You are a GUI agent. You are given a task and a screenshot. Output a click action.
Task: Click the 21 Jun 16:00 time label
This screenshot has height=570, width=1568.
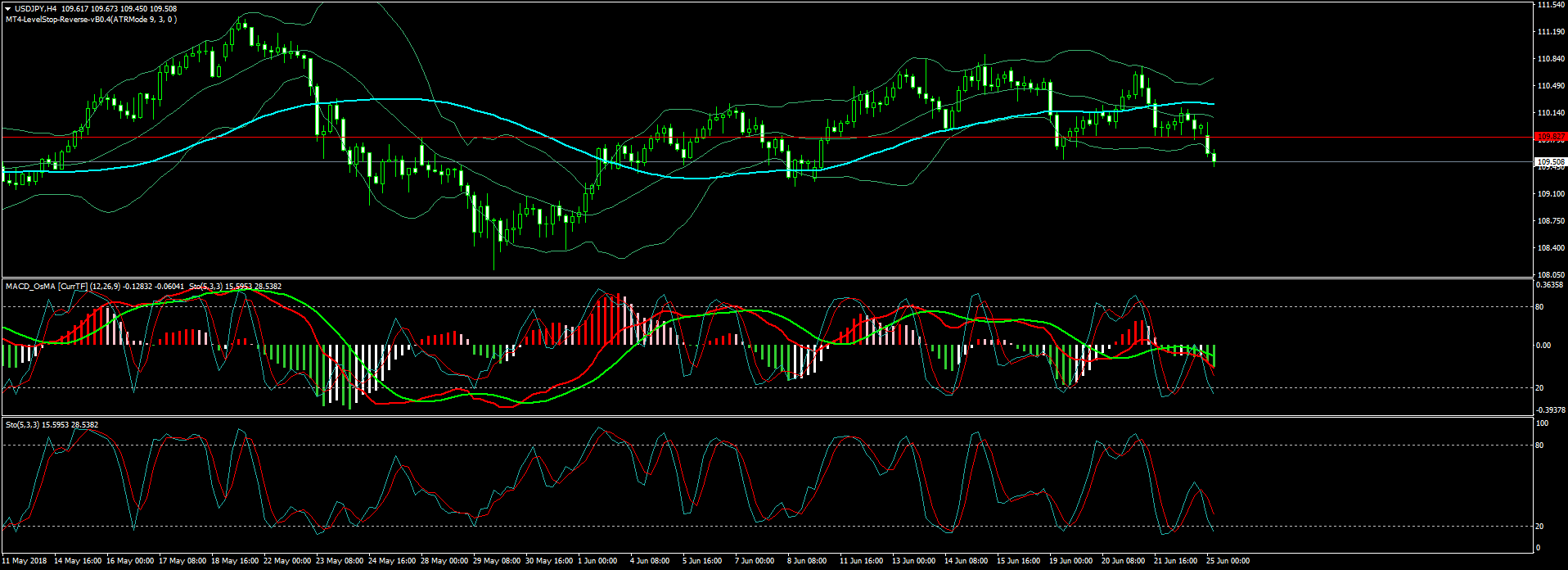[x=1176, y=561]
